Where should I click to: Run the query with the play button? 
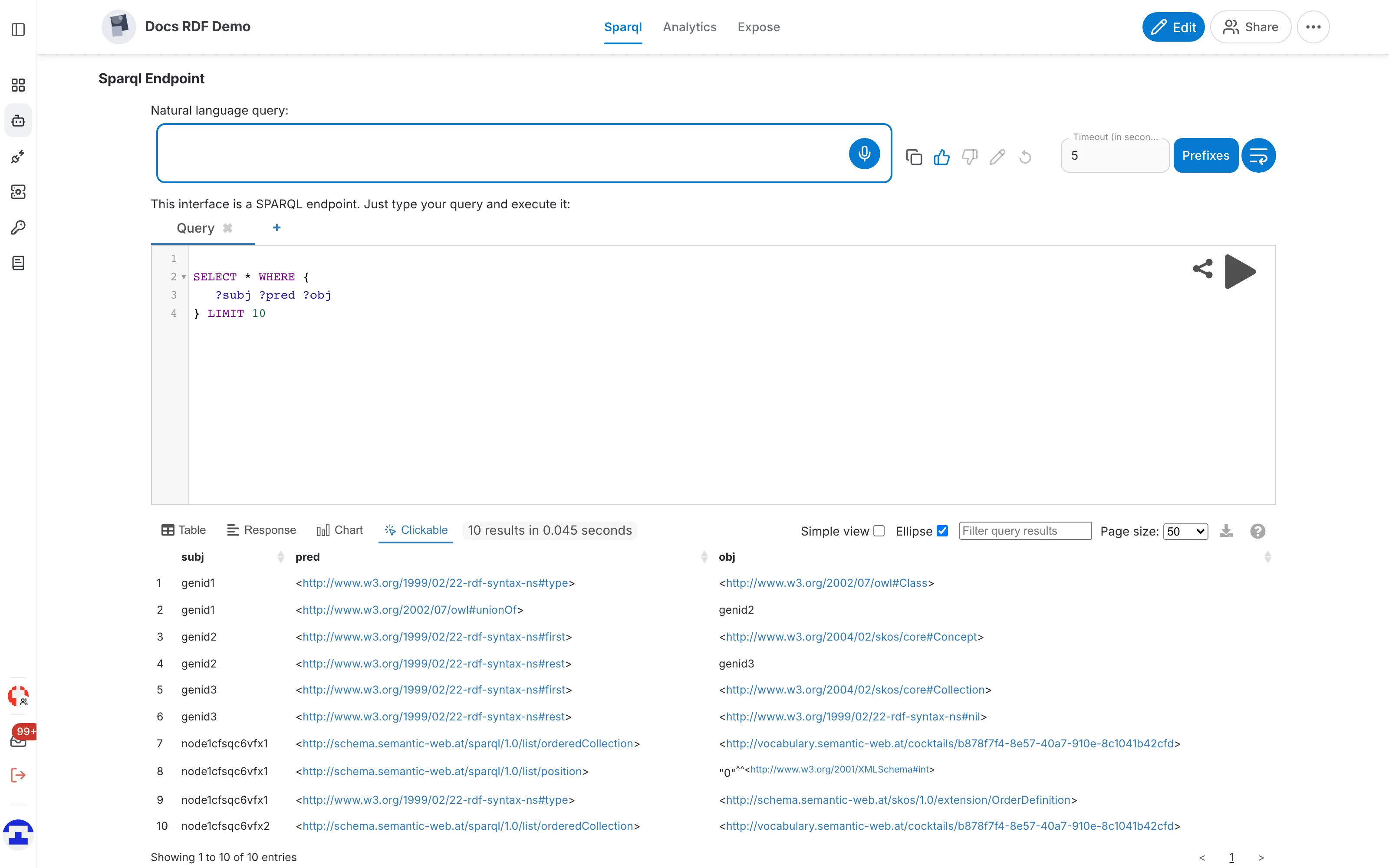point(1240,271)
